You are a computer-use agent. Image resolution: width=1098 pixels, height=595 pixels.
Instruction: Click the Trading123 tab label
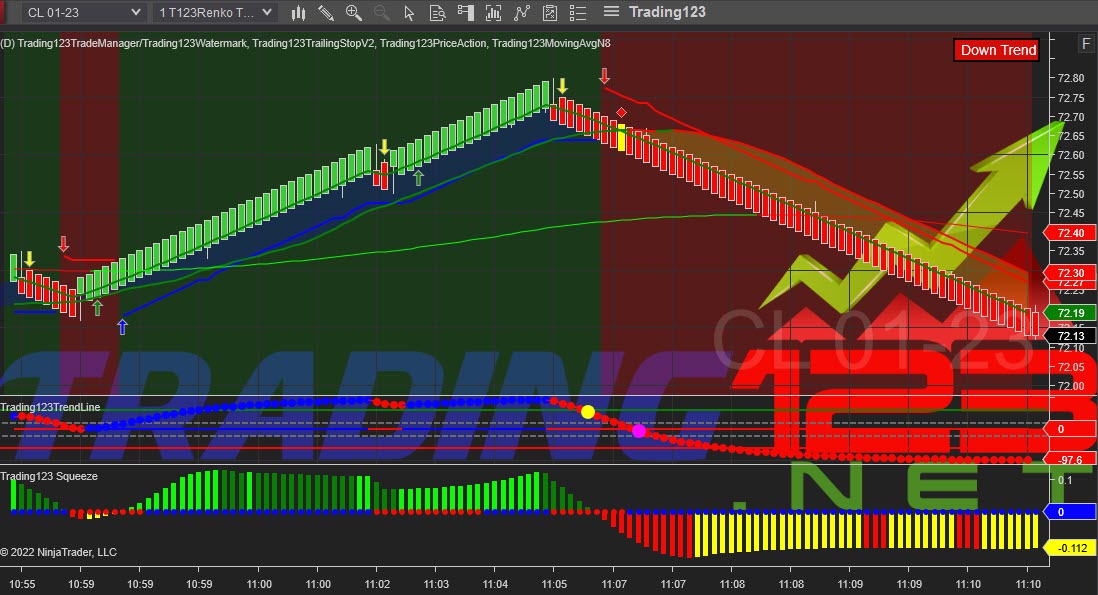click(x=667, y=12)
